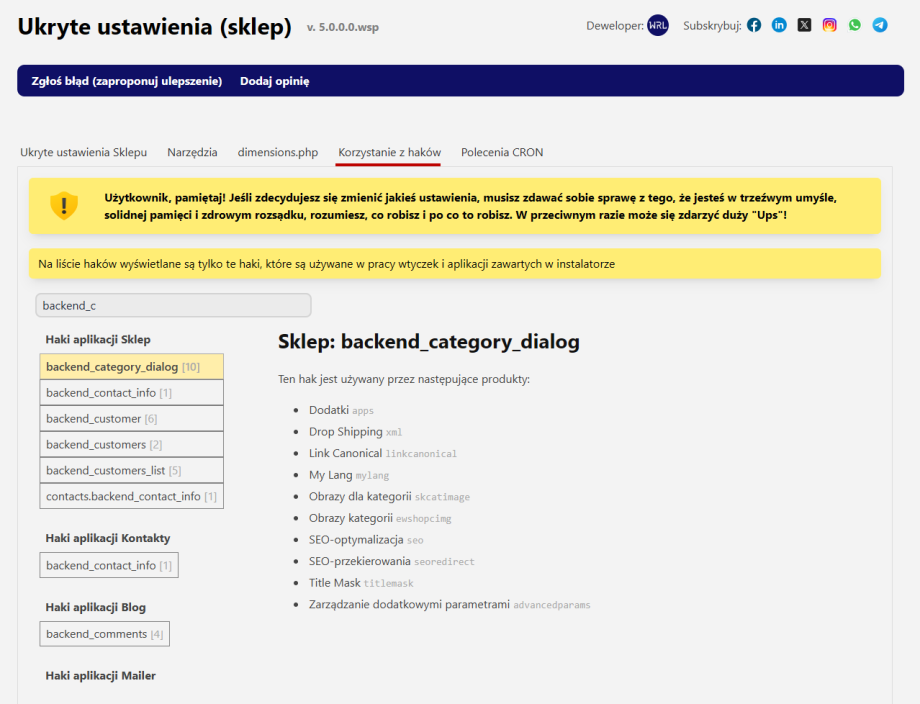Open the Instagram icon
This screenshot has width=920, height=704.
point(829,25)
